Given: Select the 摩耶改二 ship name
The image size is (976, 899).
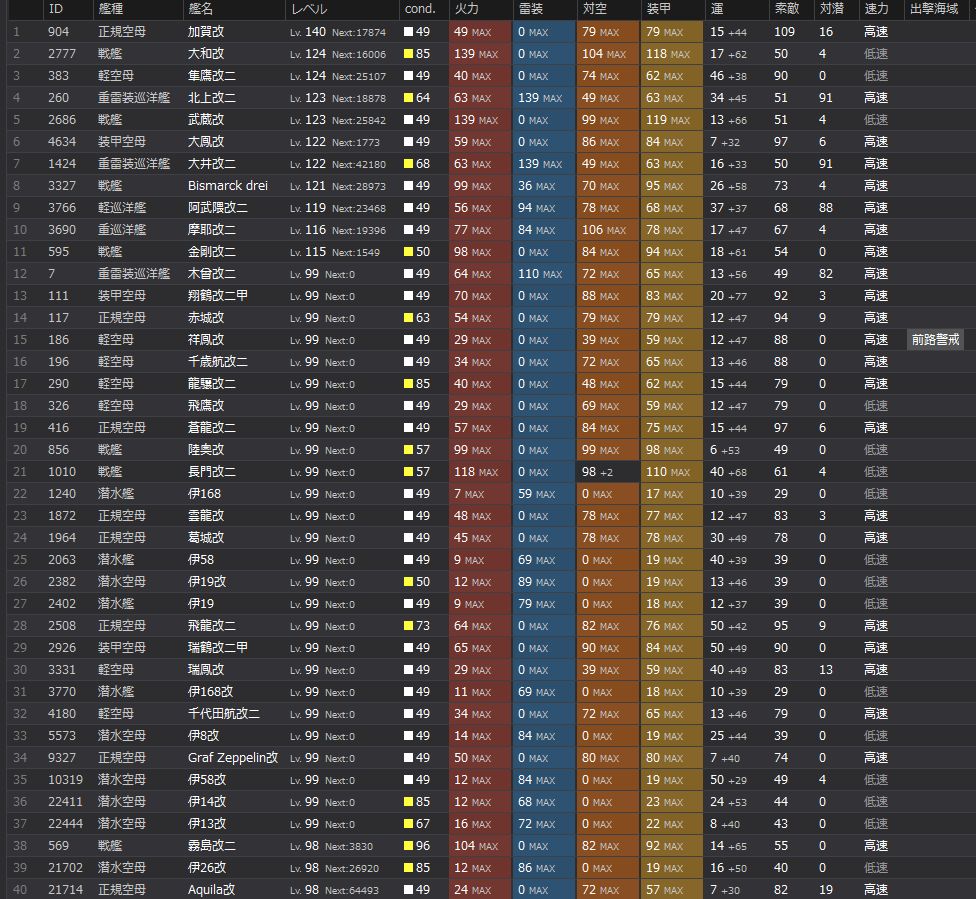Looking at the screenshot, I should [x=212, y=230].
